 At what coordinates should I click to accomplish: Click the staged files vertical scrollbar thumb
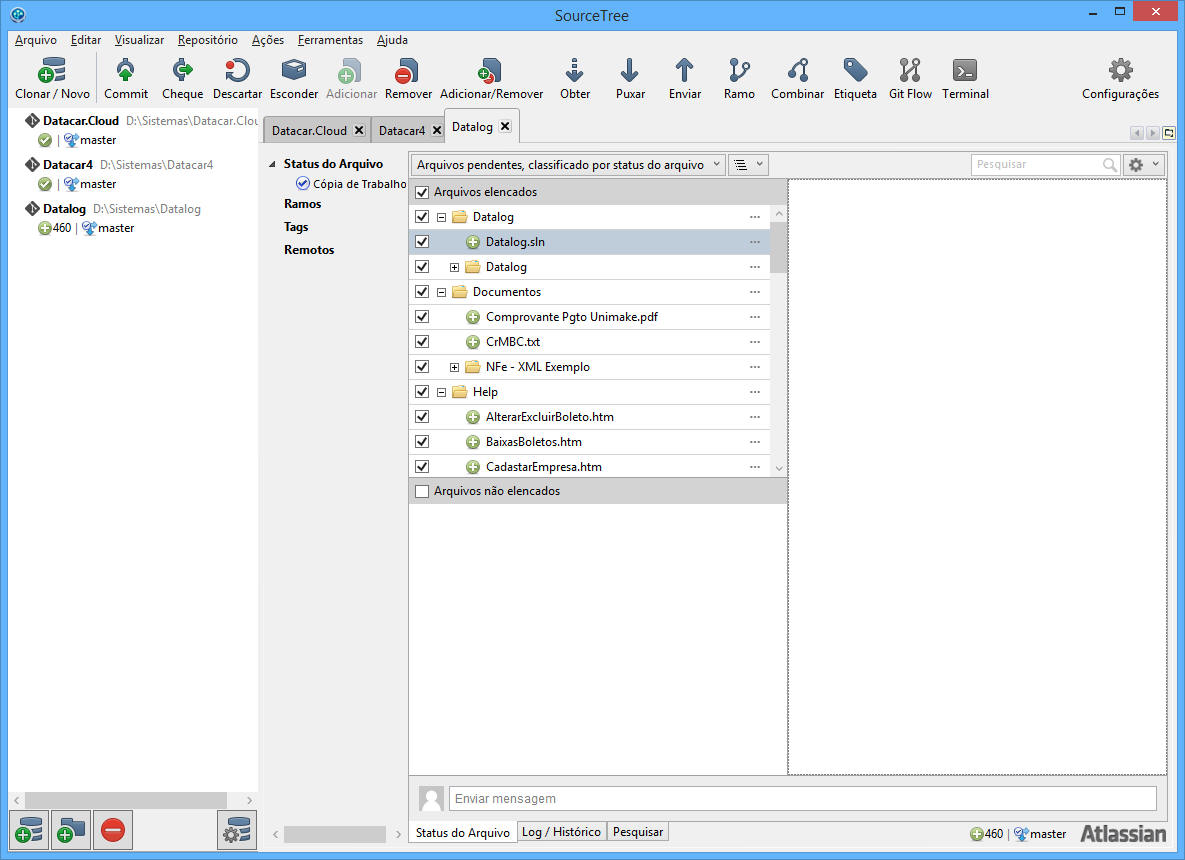click(778, 247)
